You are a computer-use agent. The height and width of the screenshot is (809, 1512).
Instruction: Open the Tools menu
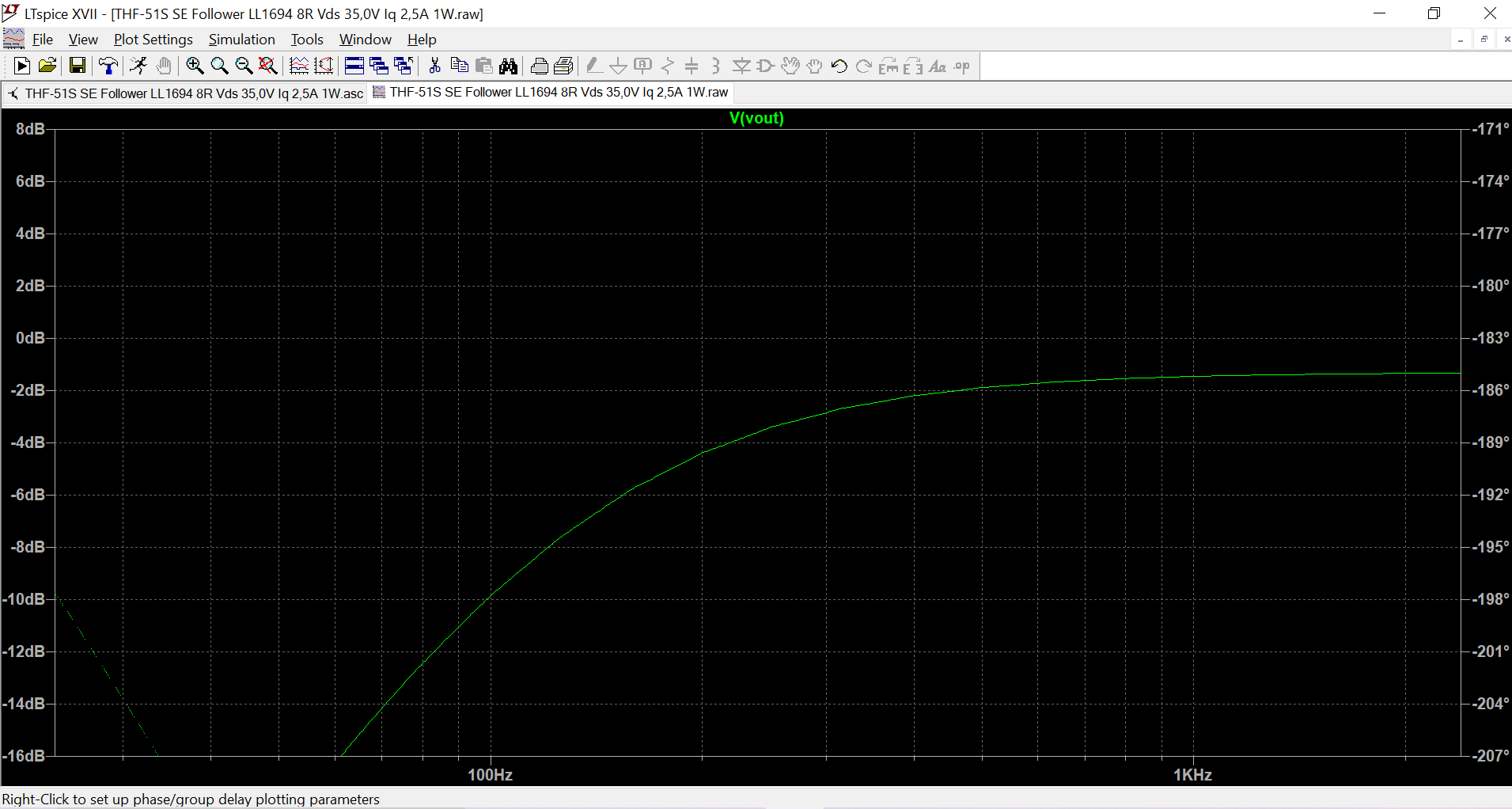point(307,40)
